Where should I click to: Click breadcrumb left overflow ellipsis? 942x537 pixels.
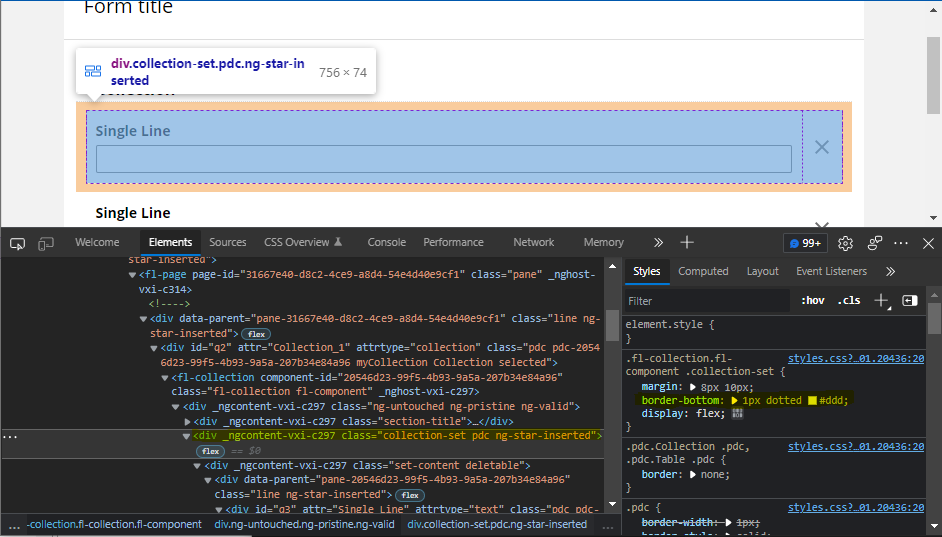14,525
